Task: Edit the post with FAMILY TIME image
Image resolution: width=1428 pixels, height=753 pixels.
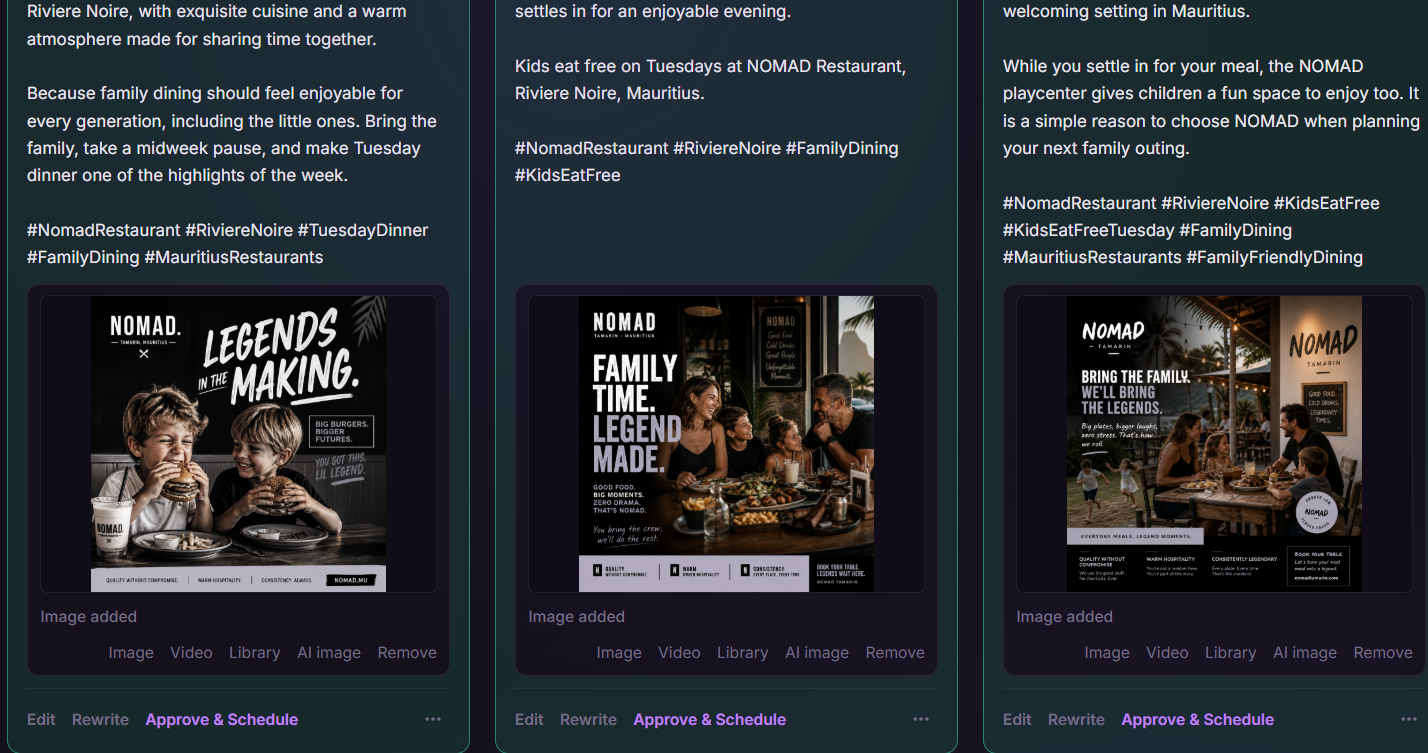Action: pos(529,719)
